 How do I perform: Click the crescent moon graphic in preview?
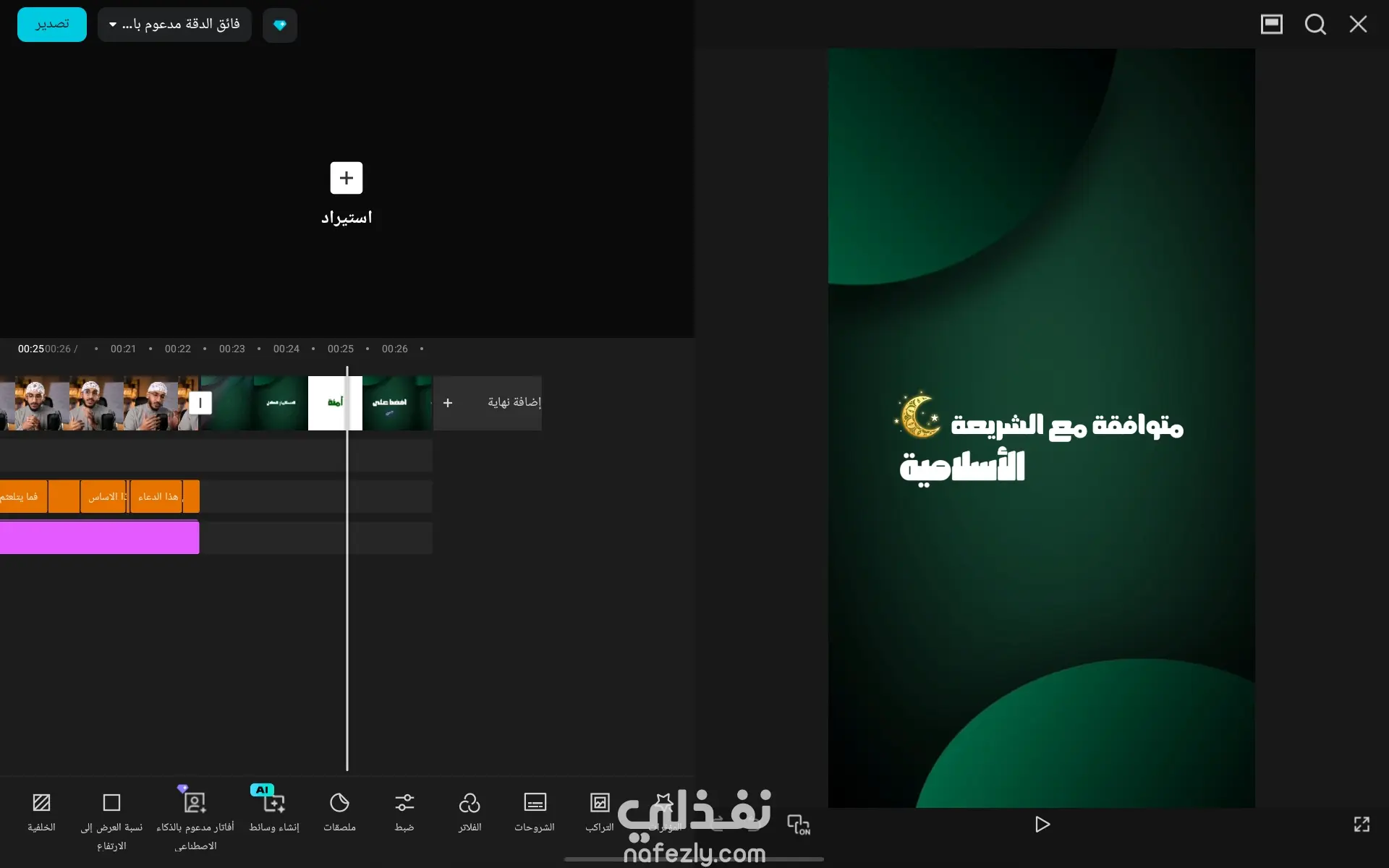[917, 415]
